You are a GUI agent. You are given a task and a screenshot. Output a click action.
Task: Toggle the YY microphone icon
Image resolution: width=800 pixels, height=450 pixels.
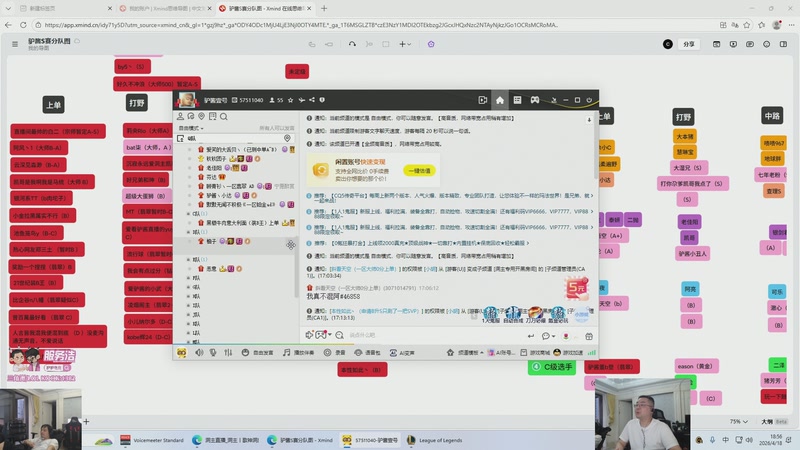213,353
